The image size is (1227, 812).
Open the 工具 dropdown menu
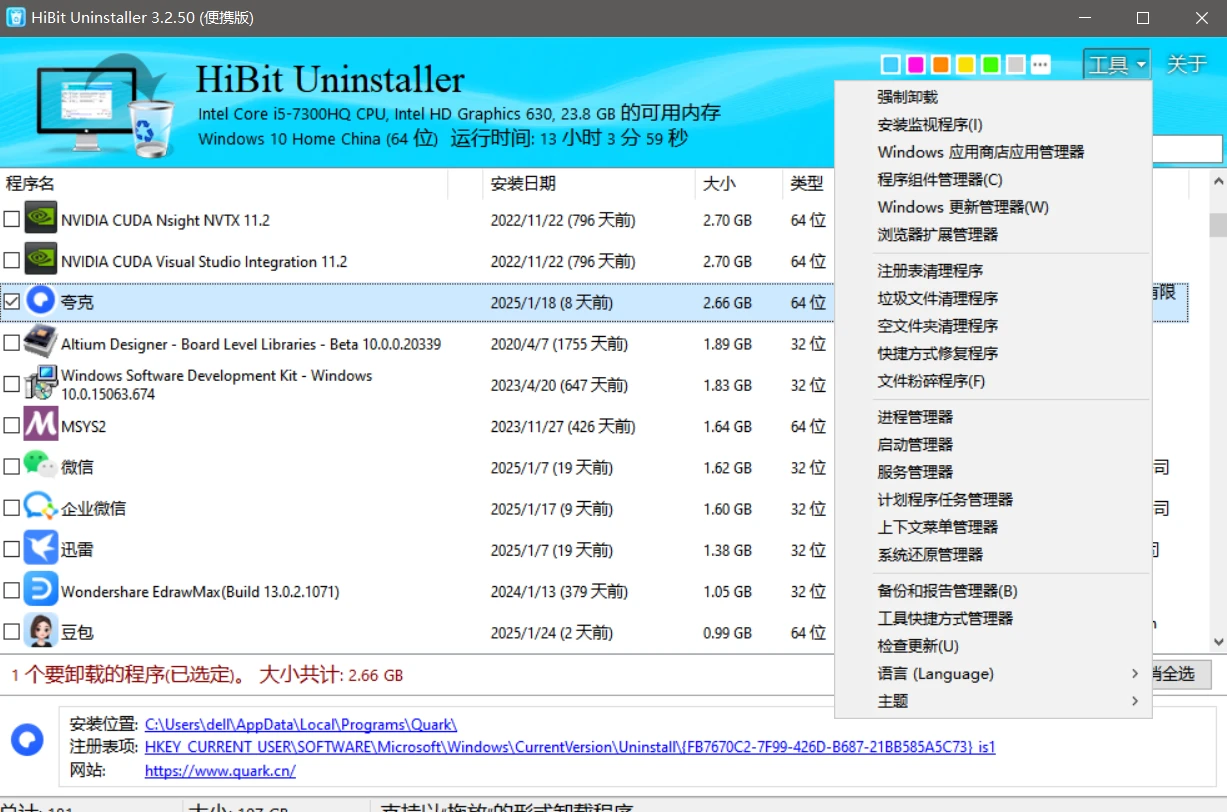[1116, 65]
